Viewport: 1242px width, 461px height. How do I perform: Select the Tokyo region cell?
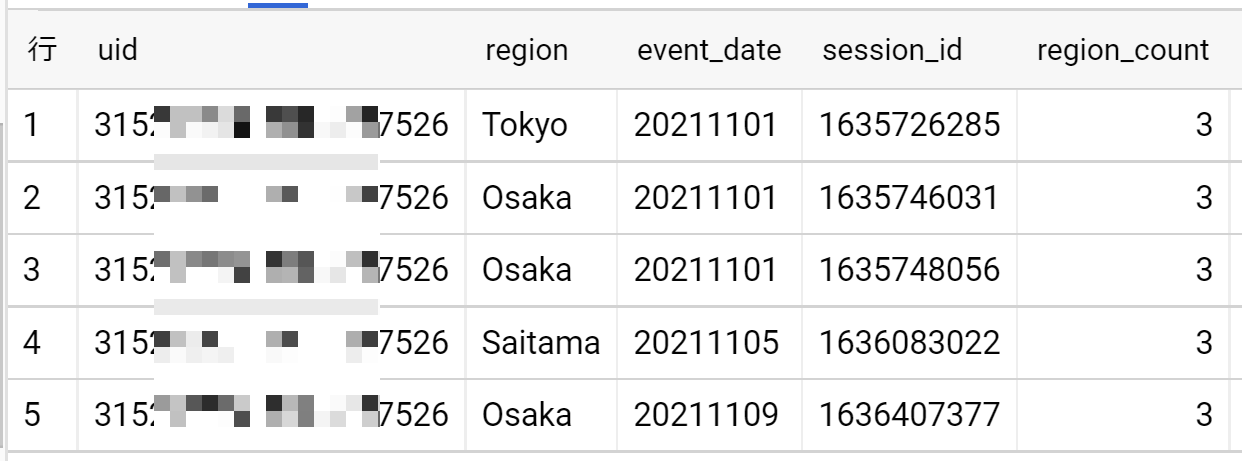click(524, 124)
